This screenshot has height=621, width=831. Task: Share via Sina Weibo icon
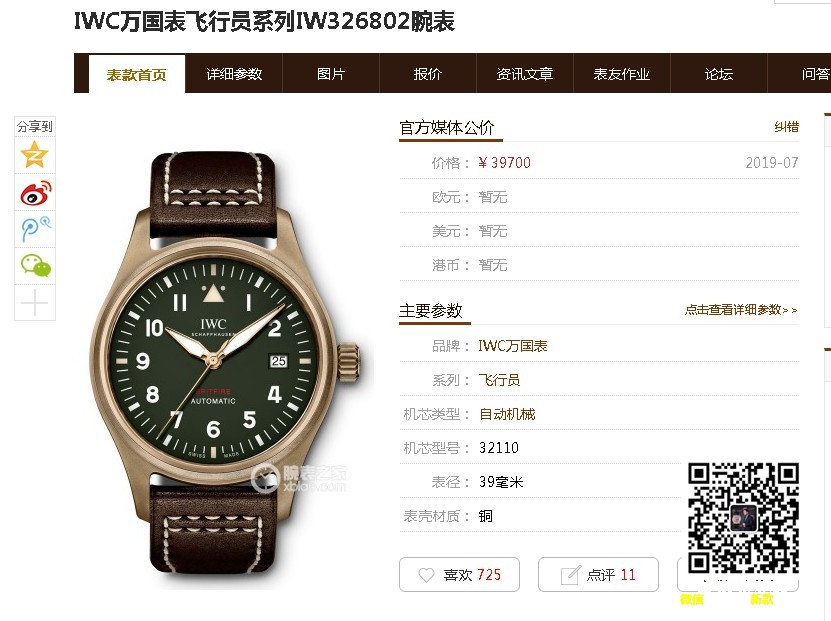tap(36, 193)
